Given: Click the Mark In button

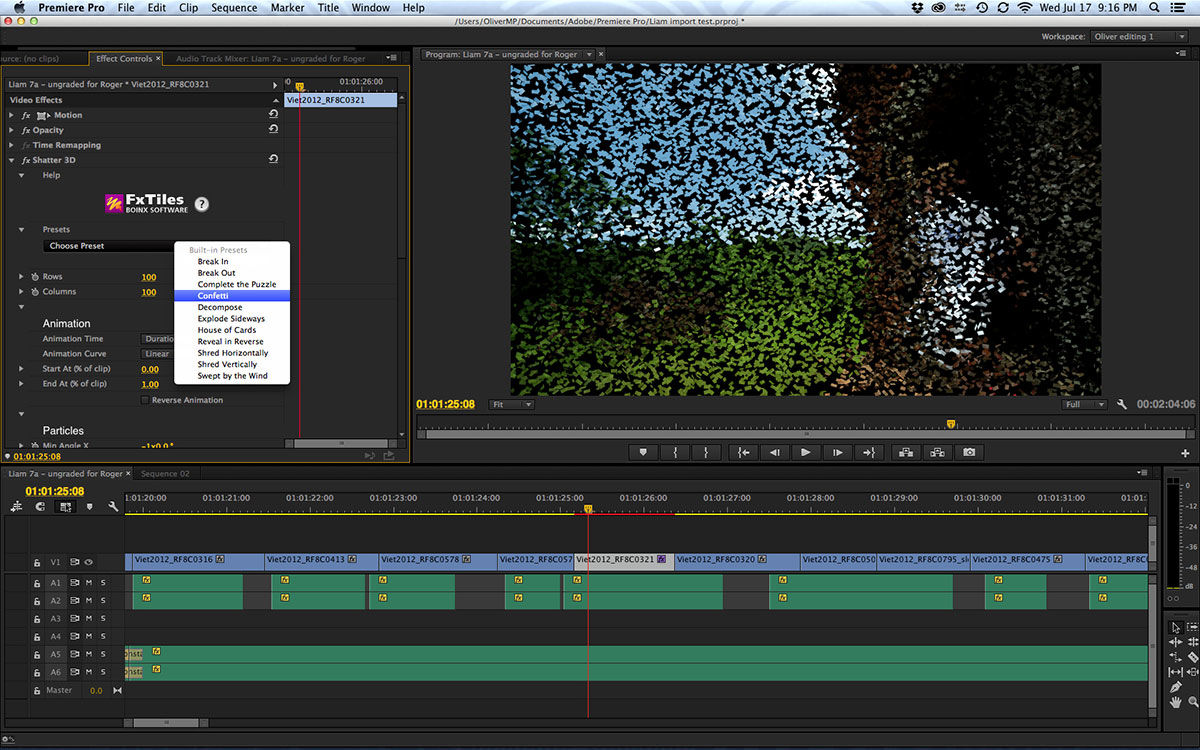Looking at the screenshot, I should (675, 452).
